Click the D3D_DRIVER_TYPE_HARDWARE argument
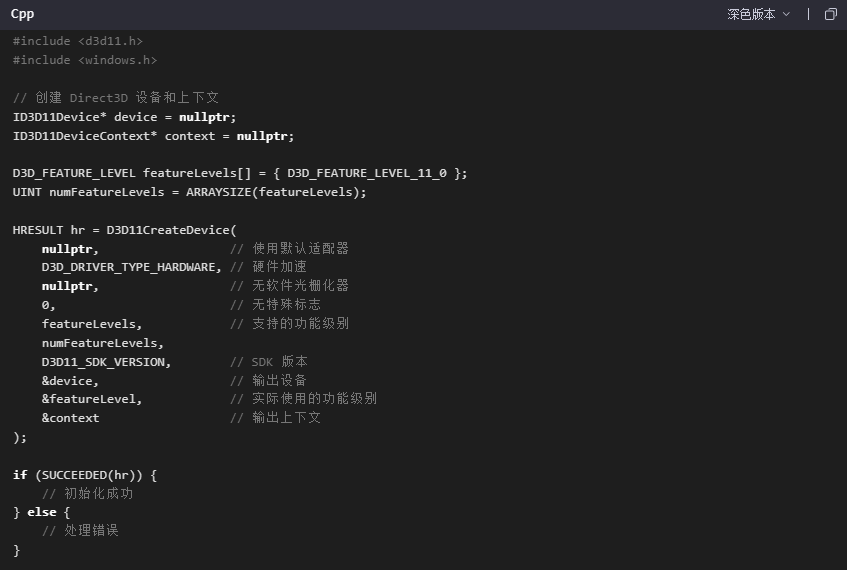 pos(131,267)
